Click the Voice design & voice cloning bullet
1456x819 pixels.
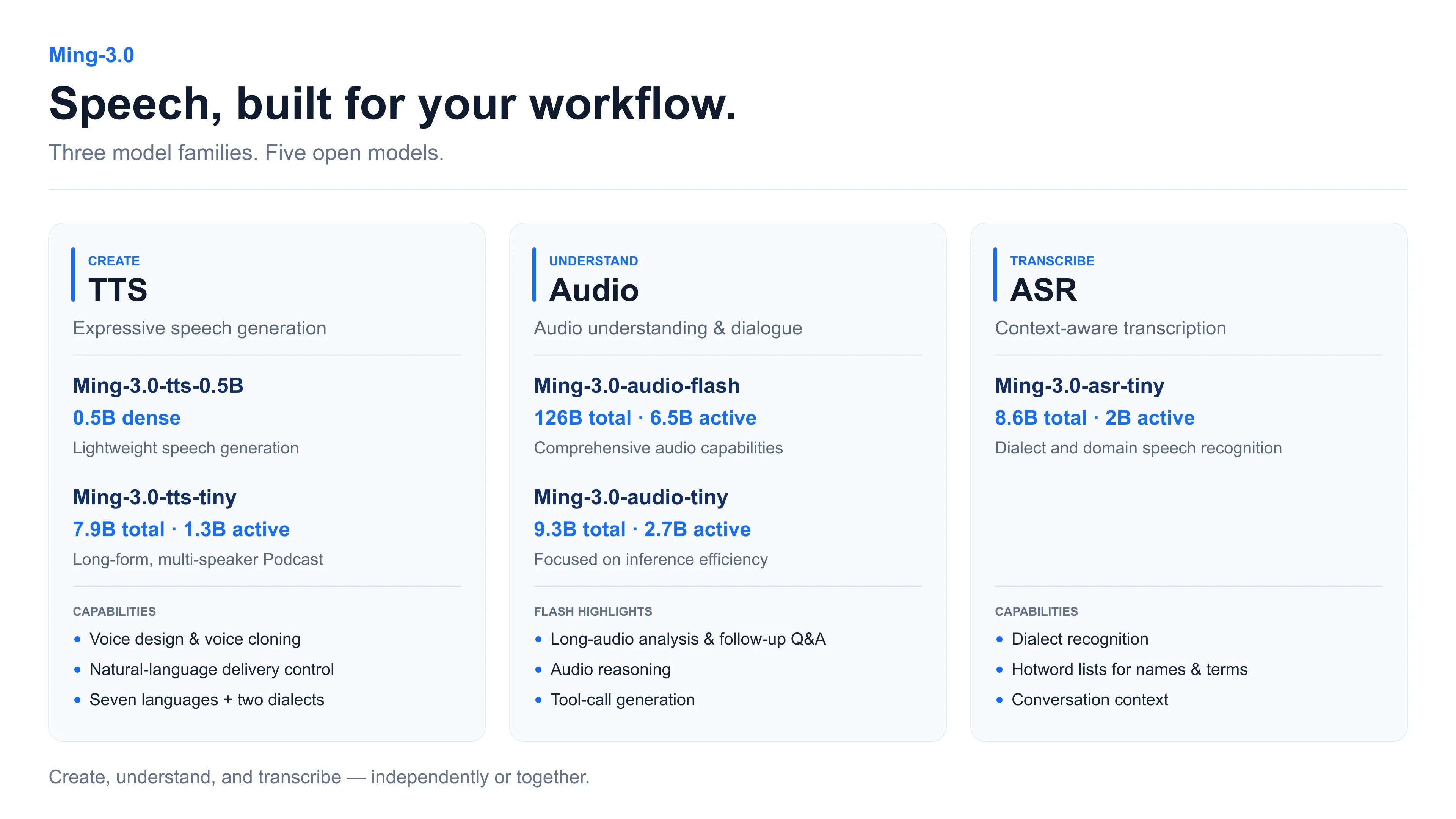coord(195,639)
